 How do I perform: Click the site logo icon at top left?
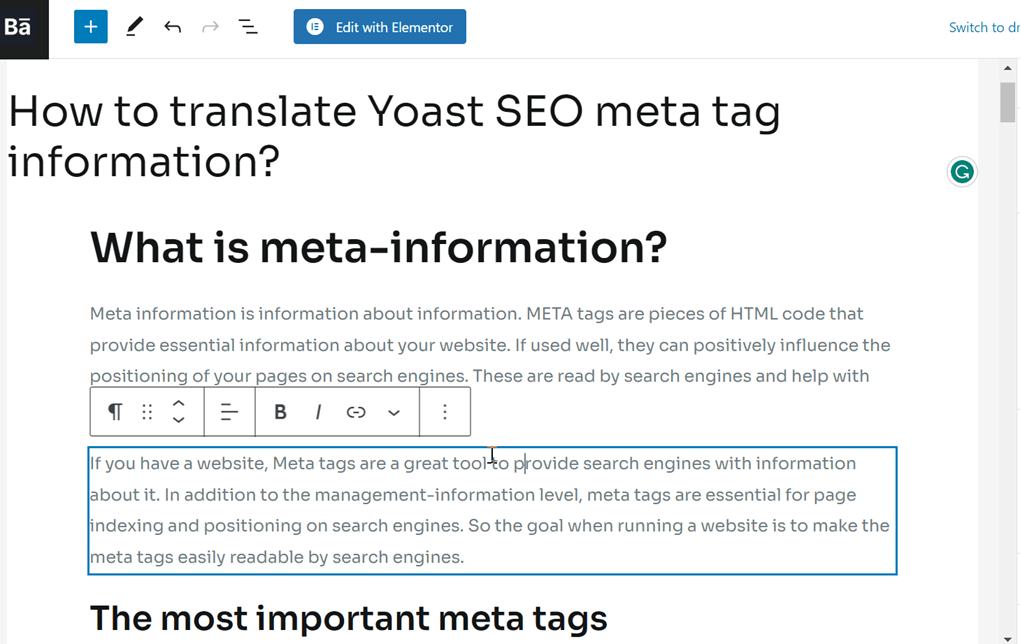click(24, 28)
